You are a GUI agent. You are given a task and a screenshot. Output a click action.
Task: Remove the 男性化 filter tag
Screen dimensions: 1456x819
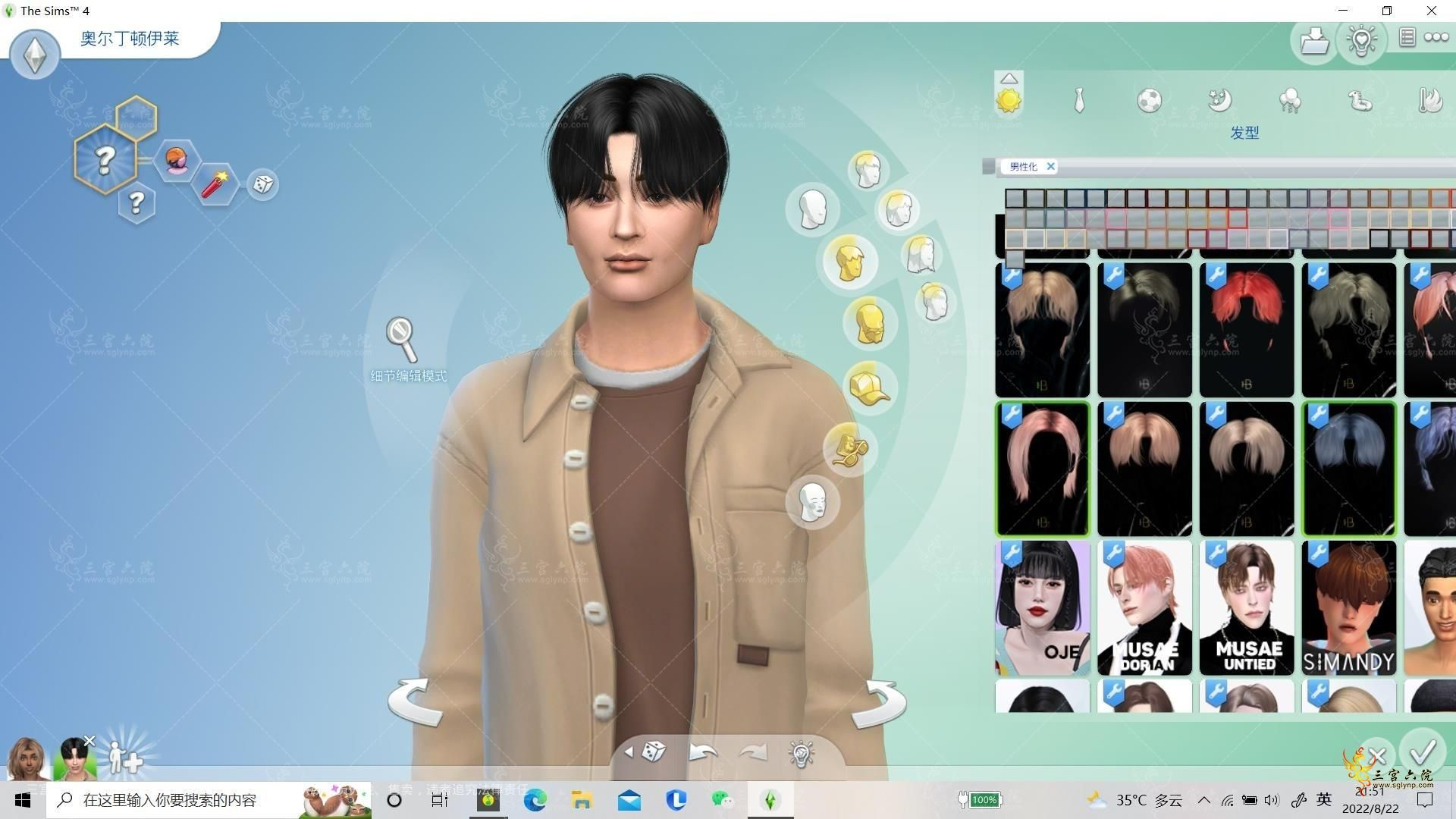(1050, 166)
